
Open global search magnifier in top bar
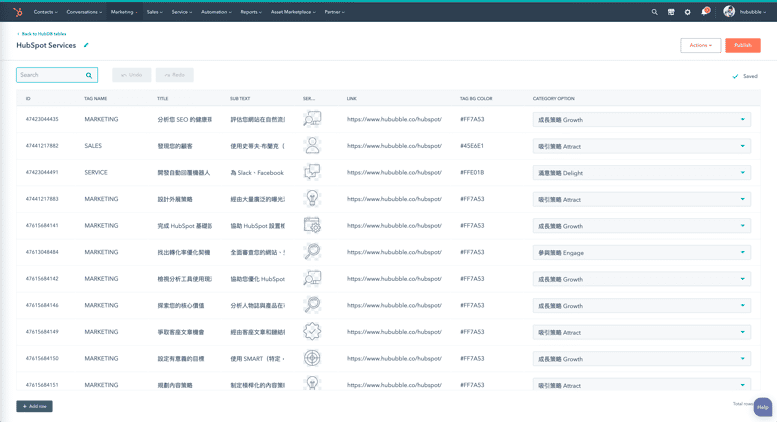(x=655, y=12)
